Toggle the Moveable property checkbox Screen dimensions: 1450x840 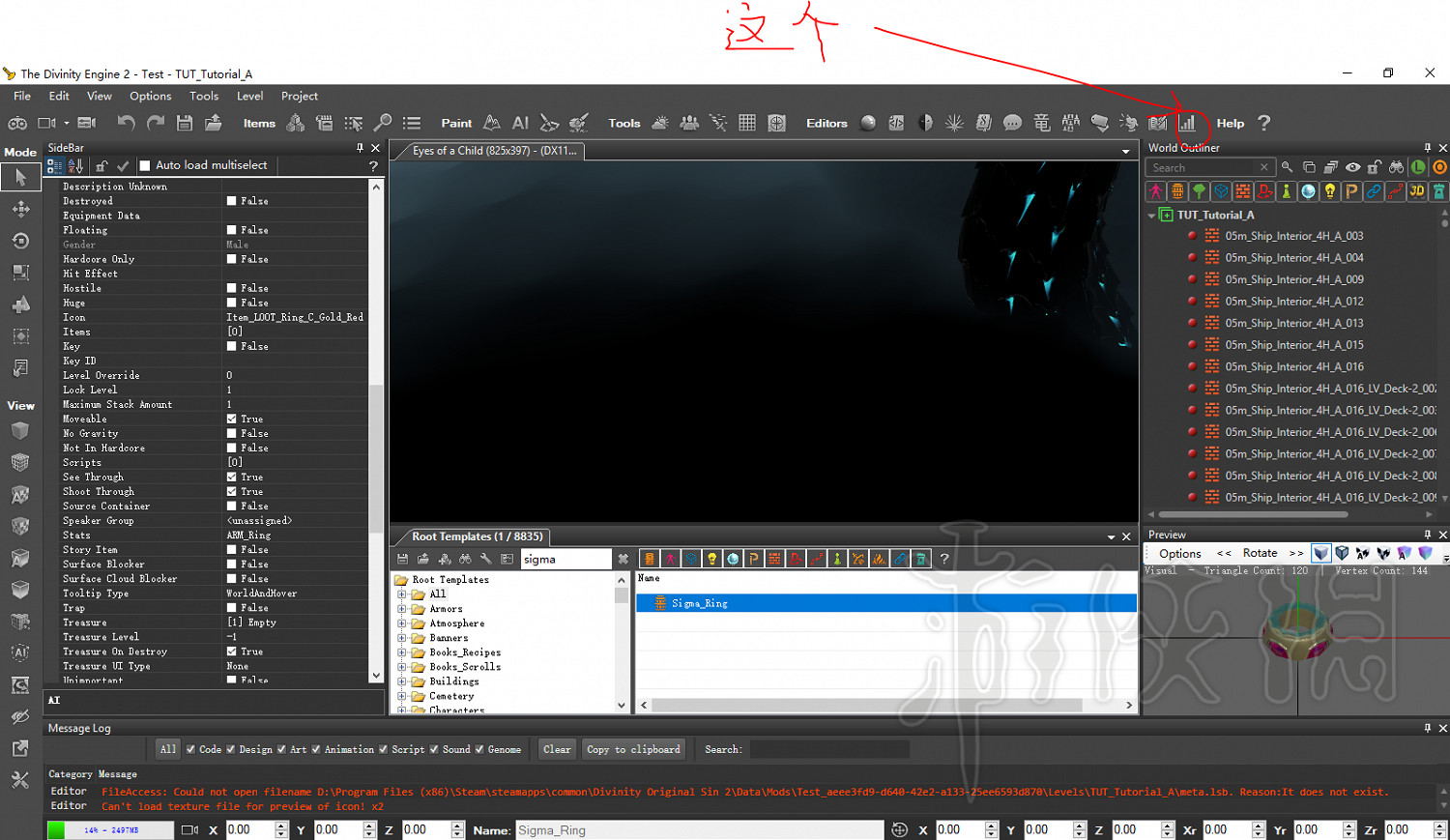tap(232, 419)
